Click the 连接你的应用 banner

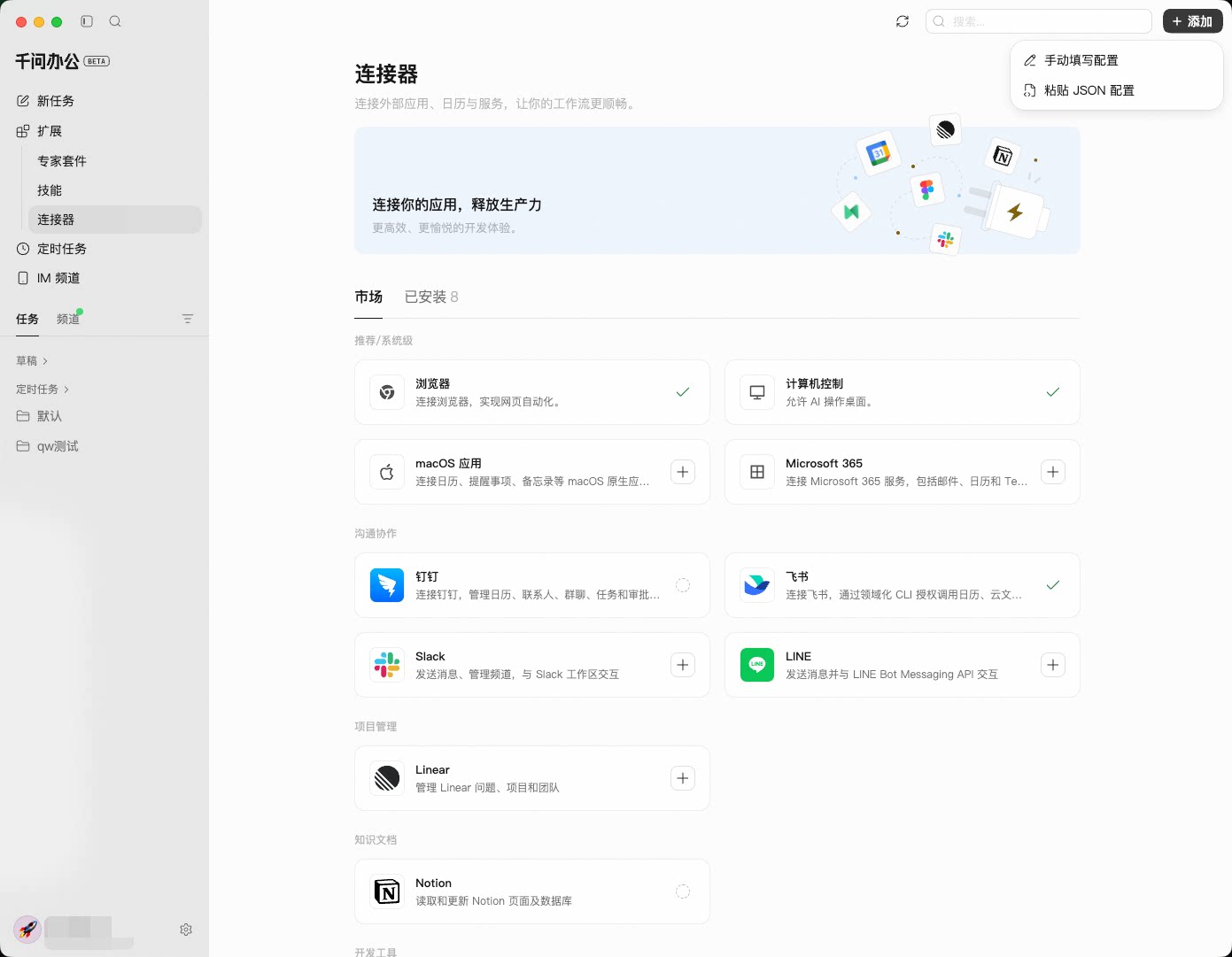click(x=717, y=190)
